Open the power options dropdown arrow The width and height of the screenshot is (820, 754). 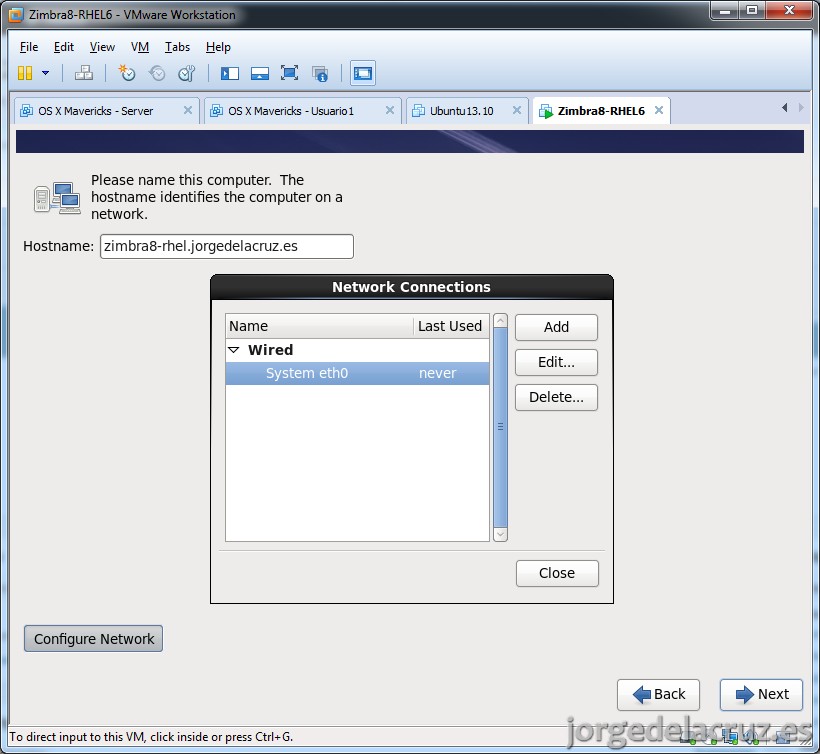(x=45, y=73)
